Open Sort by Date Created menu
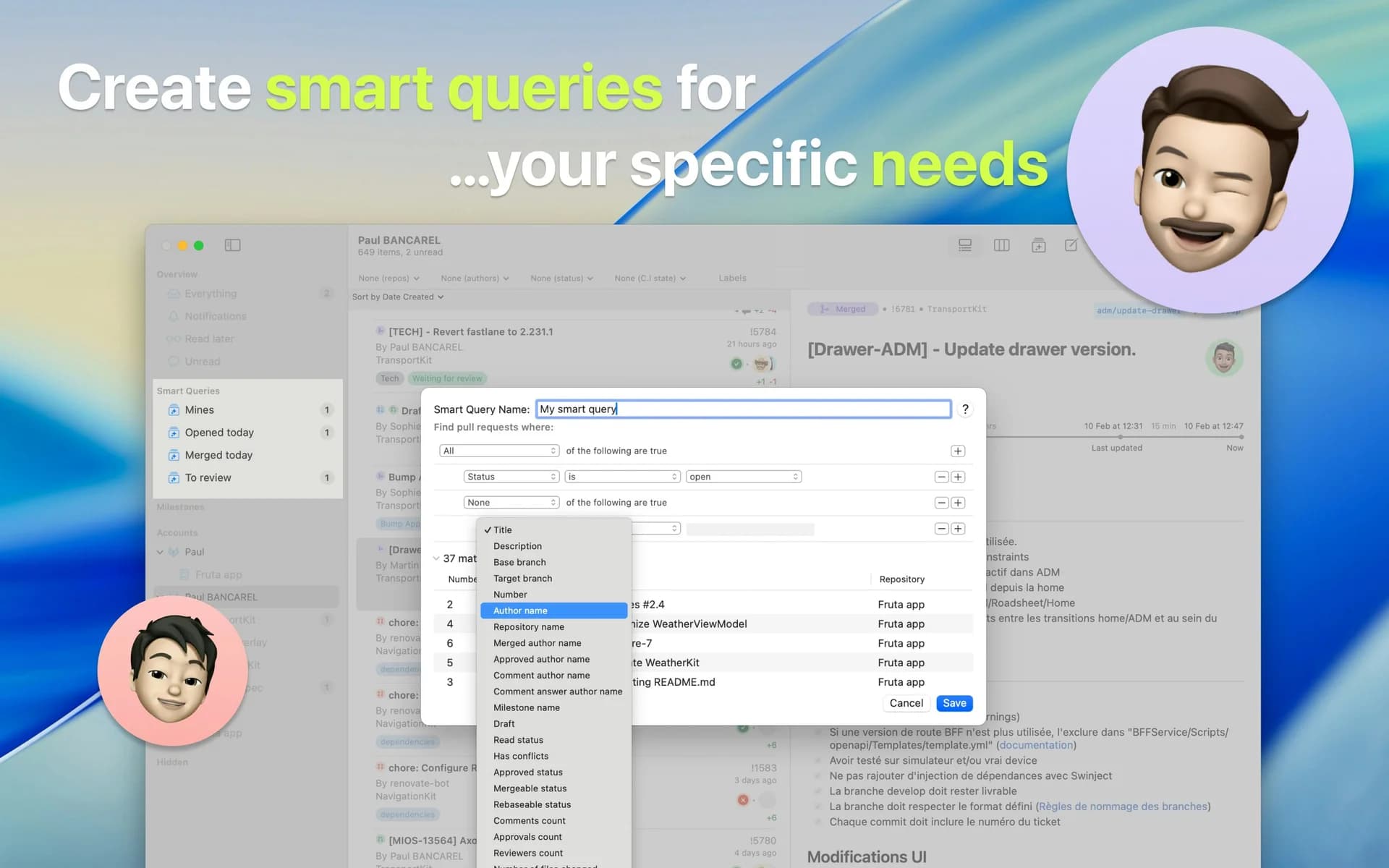 tap(398, 297)
